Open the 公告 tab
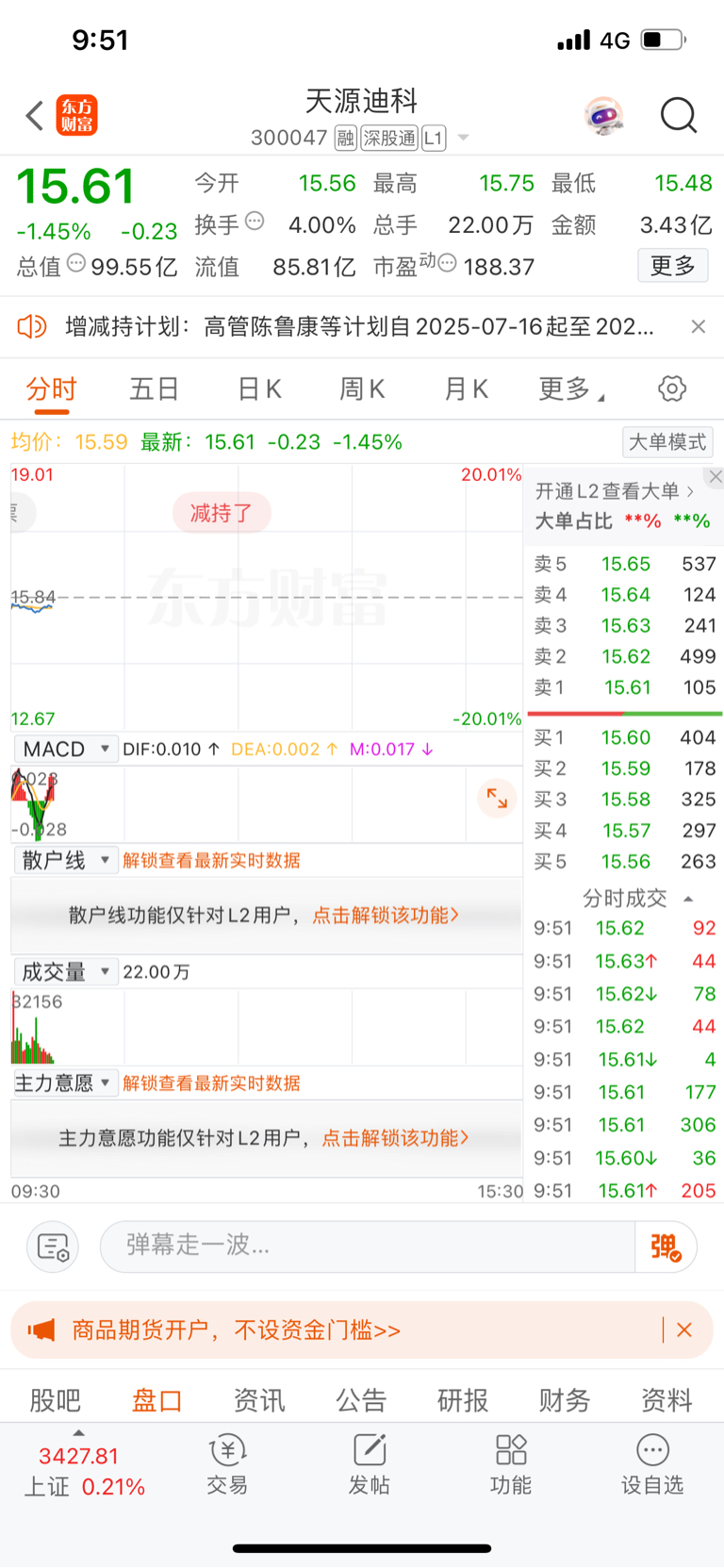The image size is (724, 1568). pyautogui.click(x=361, y=1400)
